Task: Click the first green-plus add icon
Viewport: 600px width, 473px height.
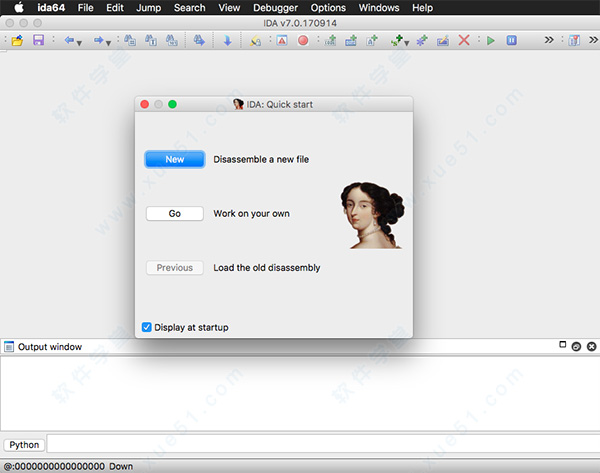Action: pyautogui.click(x=330, y=40)
